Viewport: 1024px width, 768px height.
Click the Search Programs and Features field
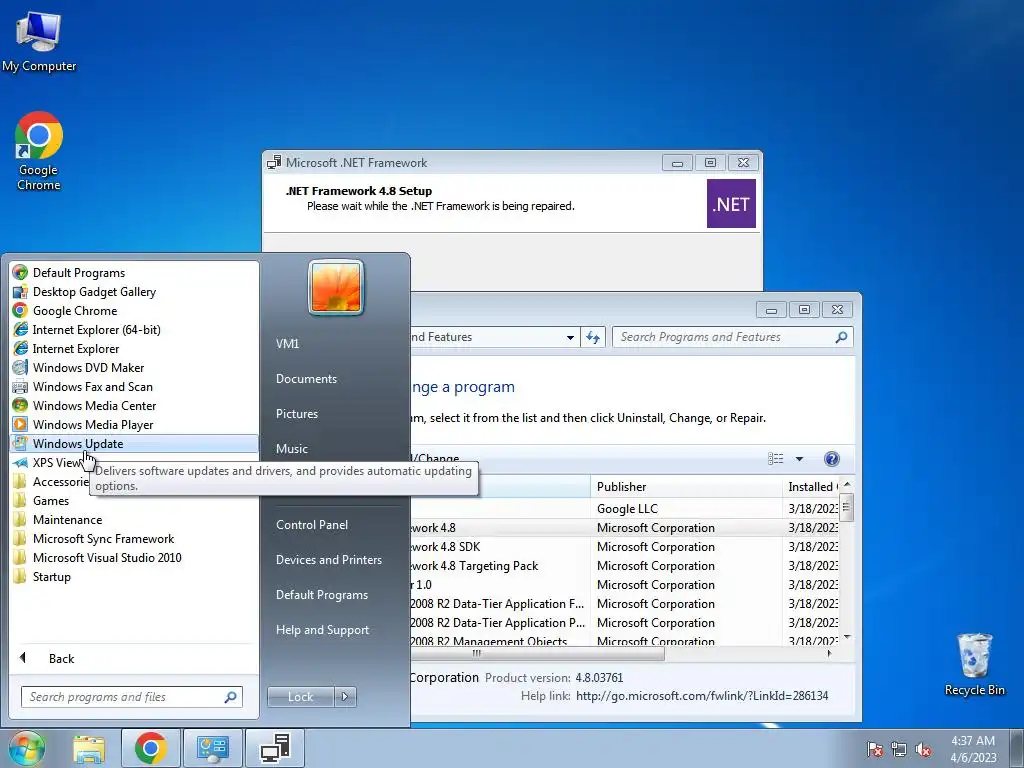tap(732, 337)
